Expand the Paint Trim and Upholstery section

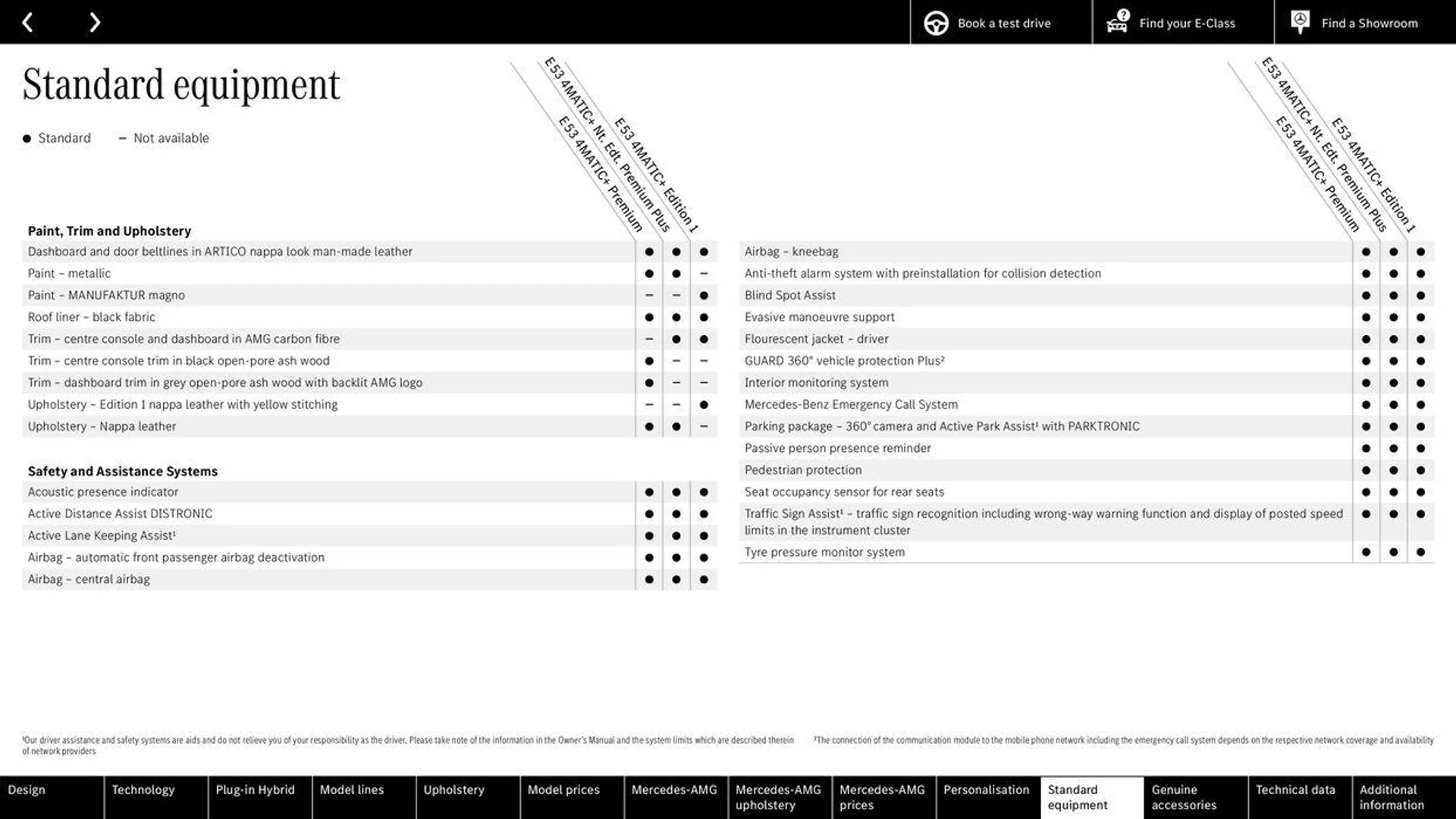tap(109, 230)
